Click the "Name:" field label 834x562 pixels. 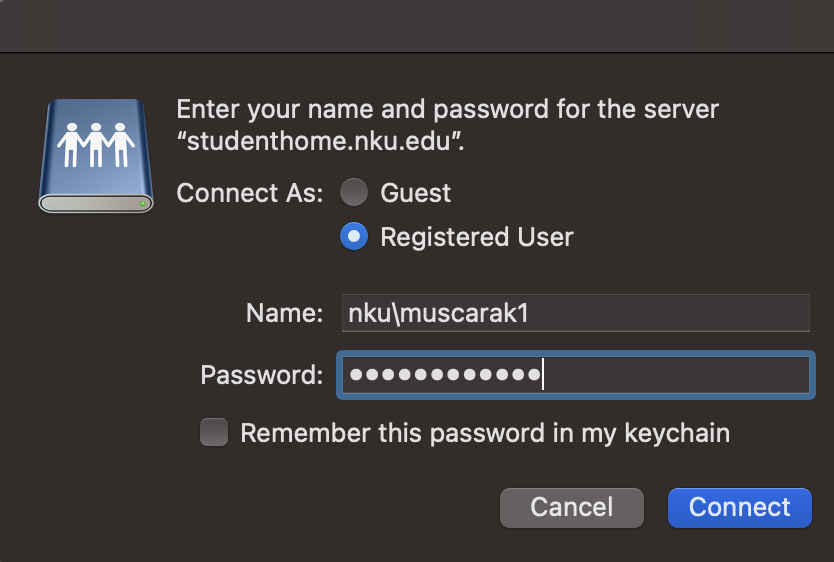tap(284, 313)
